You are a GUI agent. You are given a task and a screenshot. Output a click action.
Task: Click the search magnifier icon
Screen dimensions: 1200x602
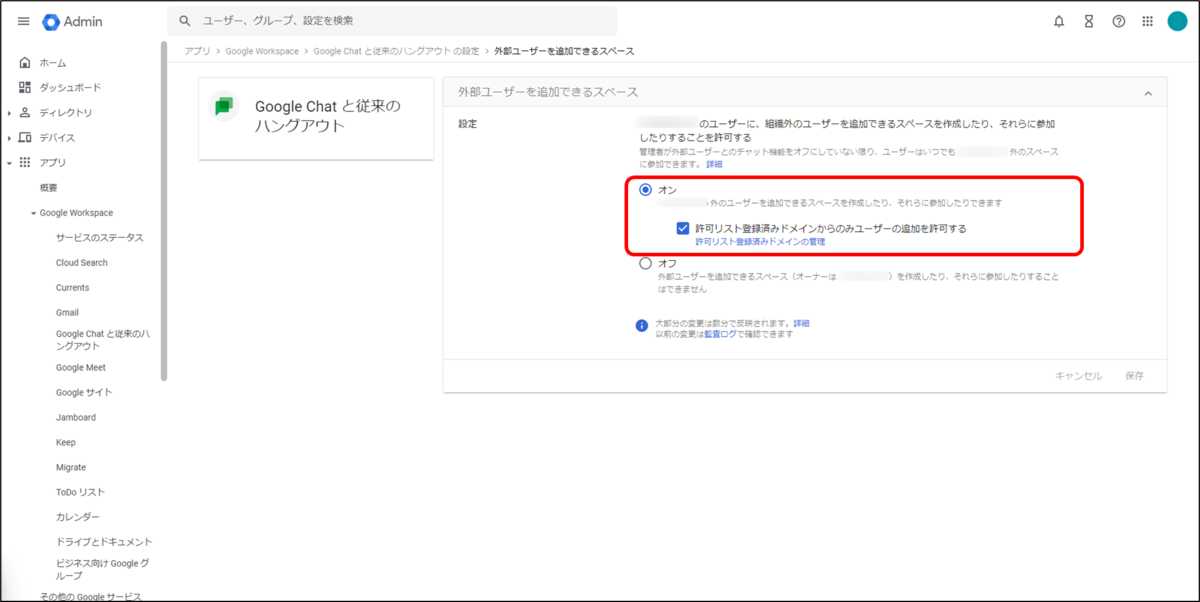(184, 21)
